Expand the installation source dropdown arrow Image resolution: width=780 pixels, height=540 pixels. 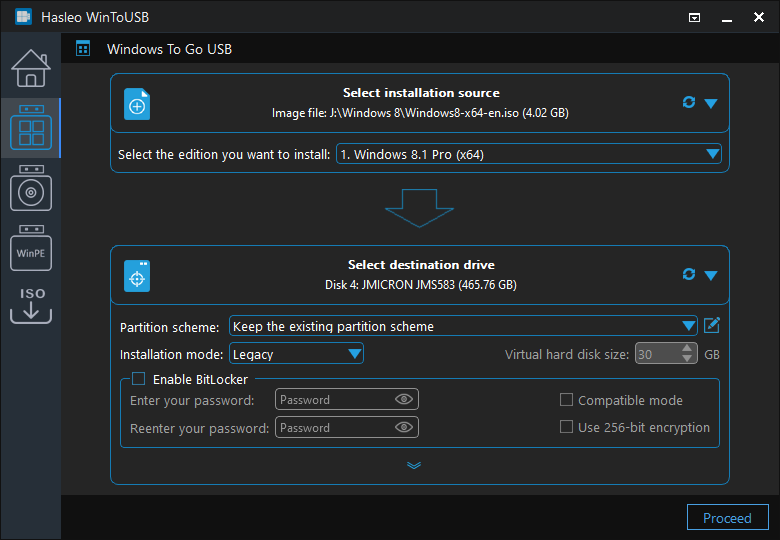click(x=711, y=103)
